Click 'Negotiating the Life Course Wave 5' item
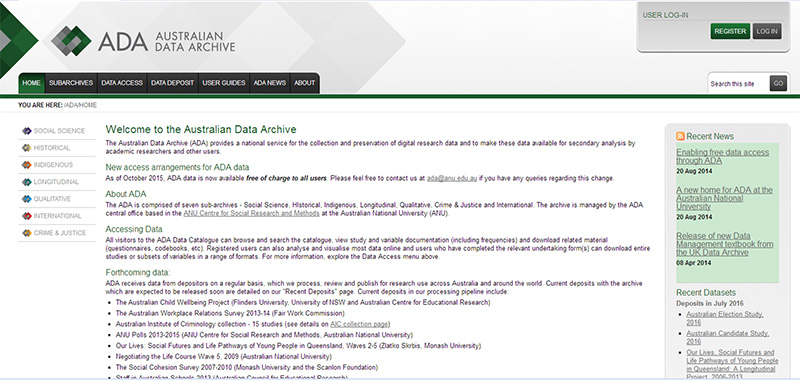The height and width of the screenshot is (380, 800). [x=223, y=356]
